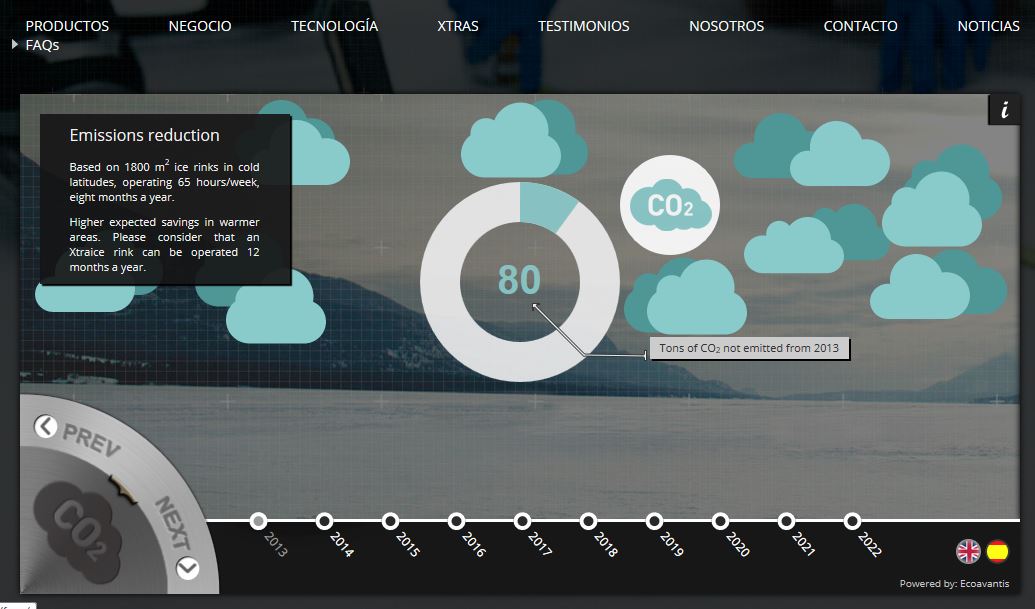This screenshot has width=1035, height=609.
Task: Open the CONTACTO link
Action: (x=860, y=26)
